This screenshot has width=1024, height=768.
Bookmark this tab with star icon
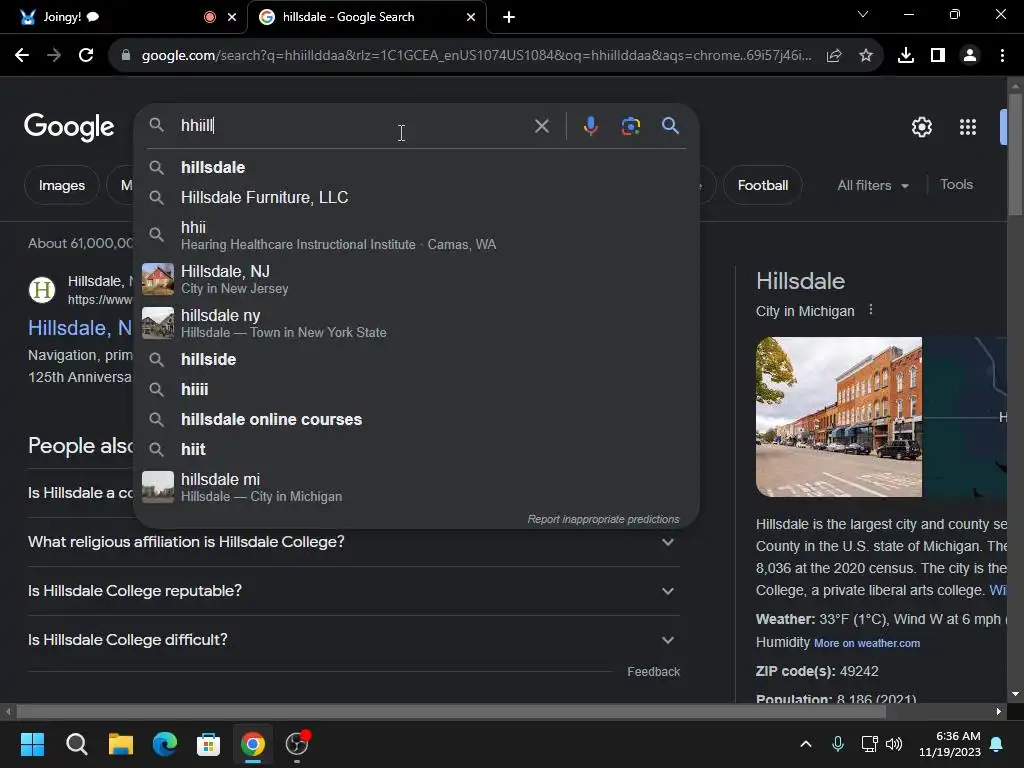(866, 56)
